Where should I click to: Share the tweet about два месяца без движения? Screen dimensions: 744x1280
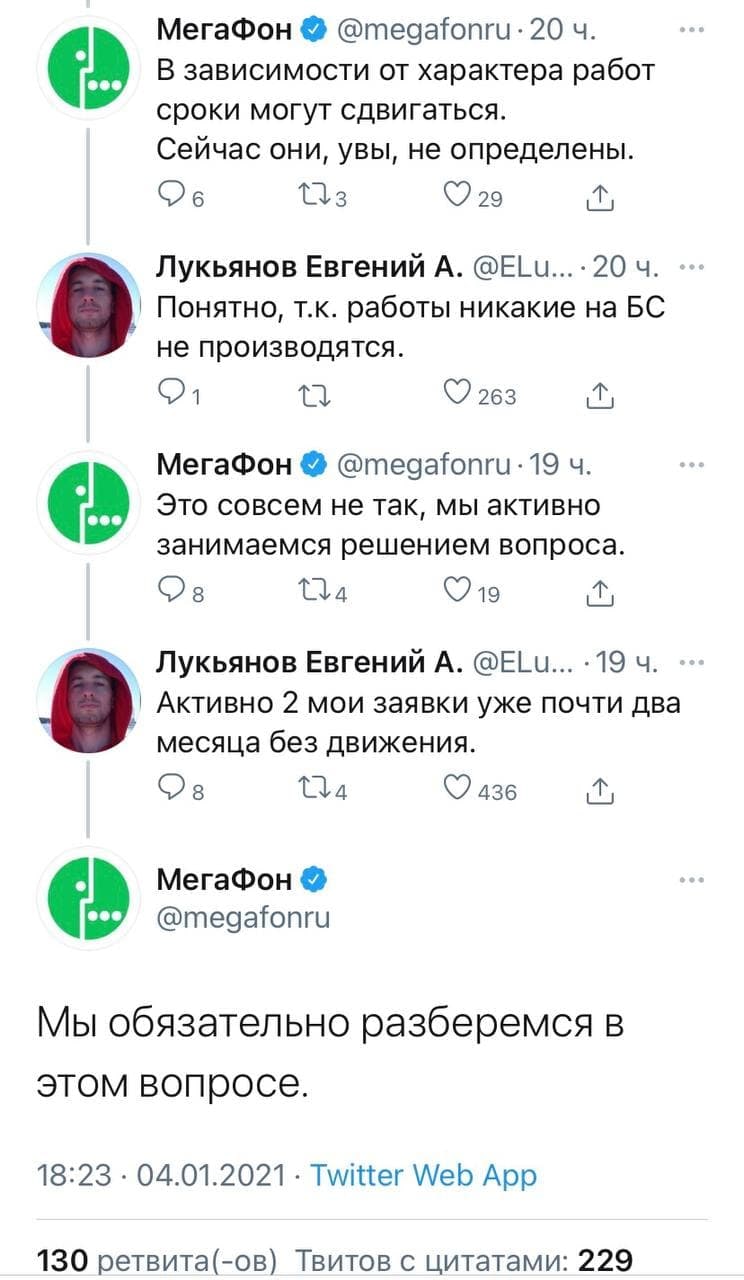[600, 791]
